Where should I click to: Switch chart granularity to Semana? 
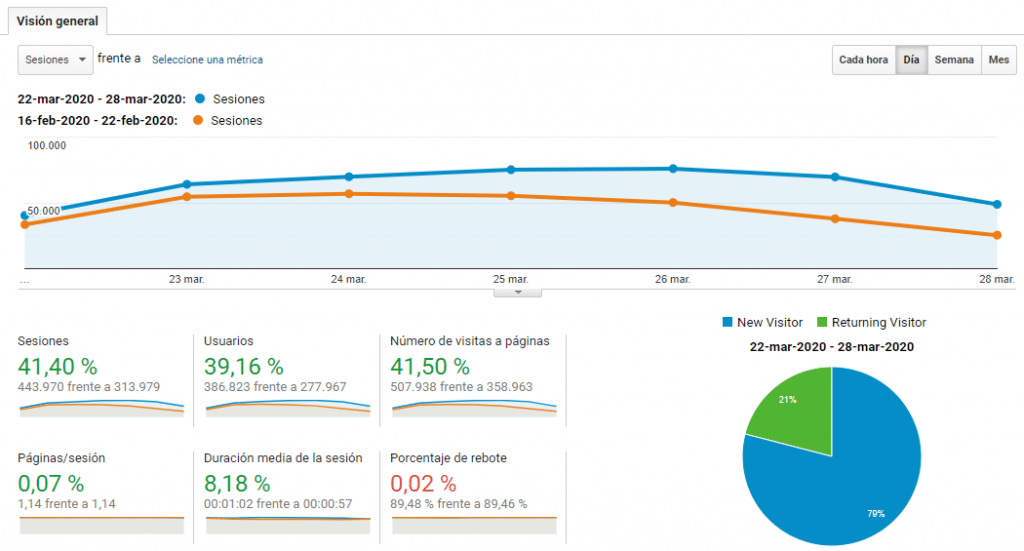(x=954, y=59)
